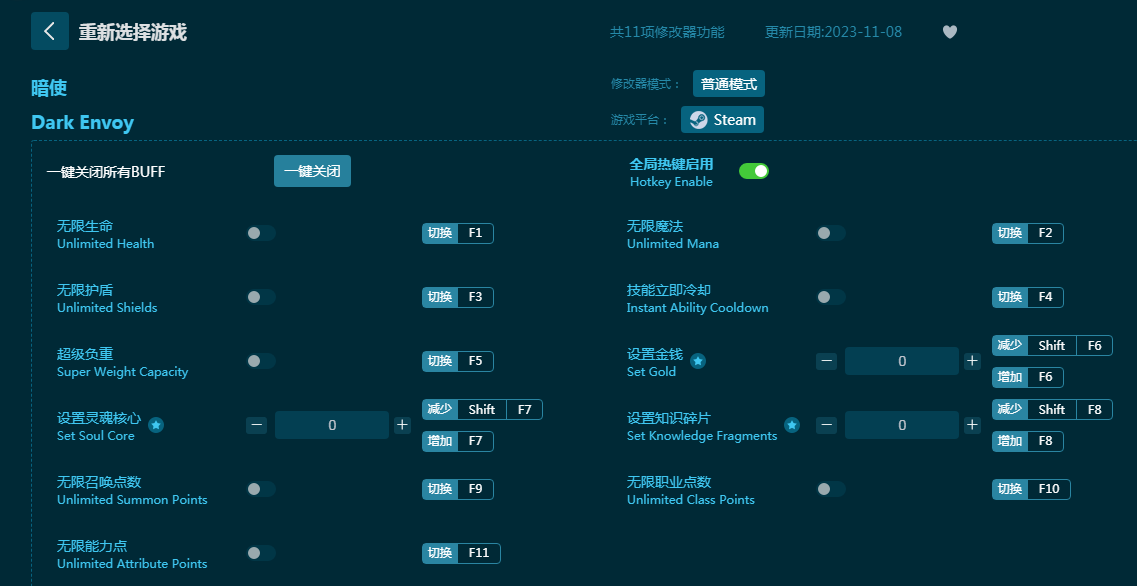Click the Set Gold value input field
The height and width of the screenshot is (586, 1137).
pos(902,361)
